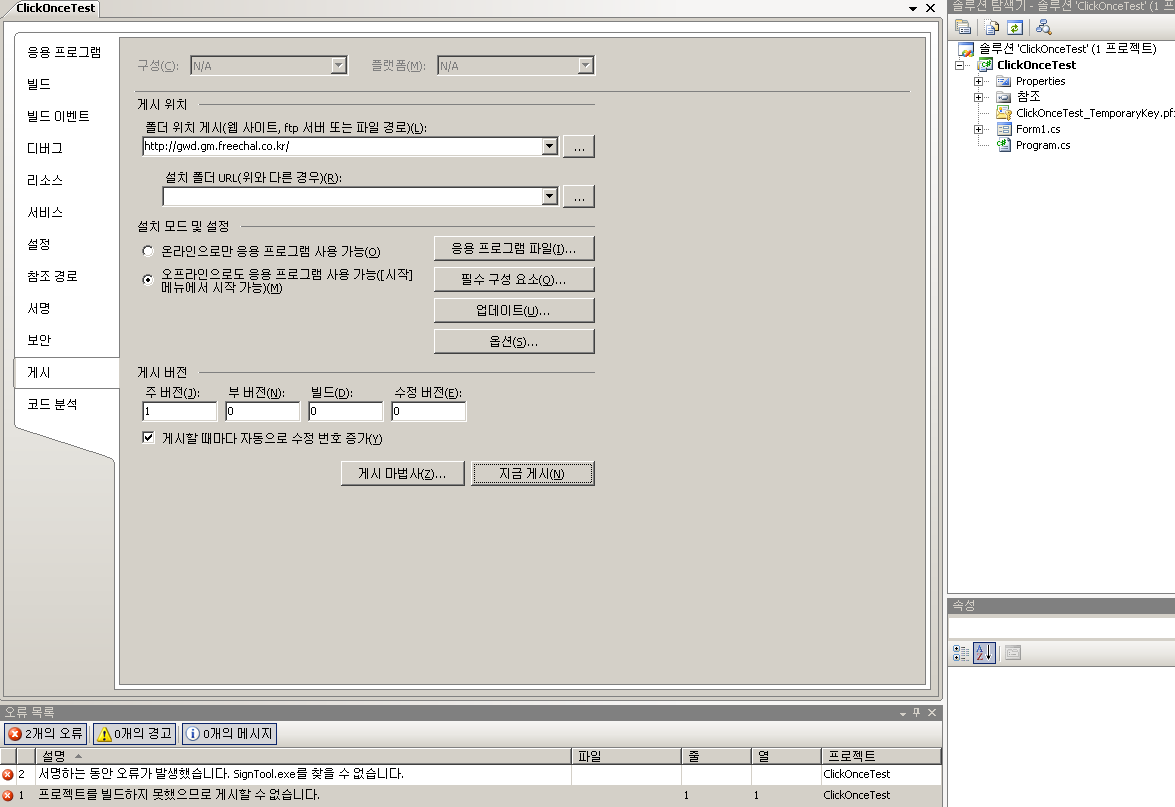This screenshot has height=807, width=1175.
Task: Click the 지금 게시 button
Action: point(532,474)
